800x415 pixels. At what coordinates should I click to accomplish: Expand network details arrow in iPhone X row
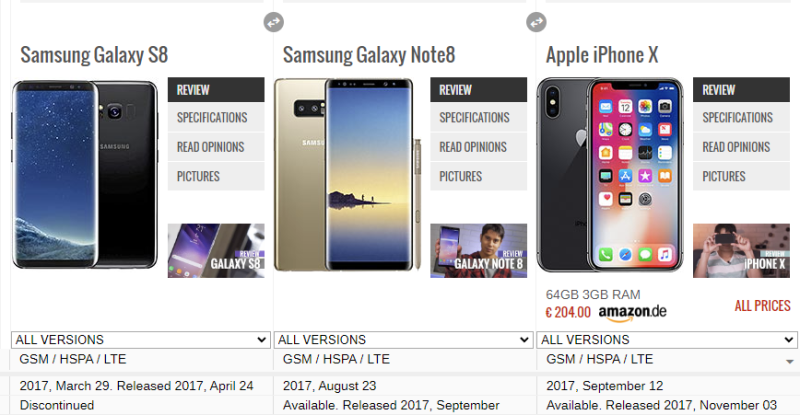789,361
